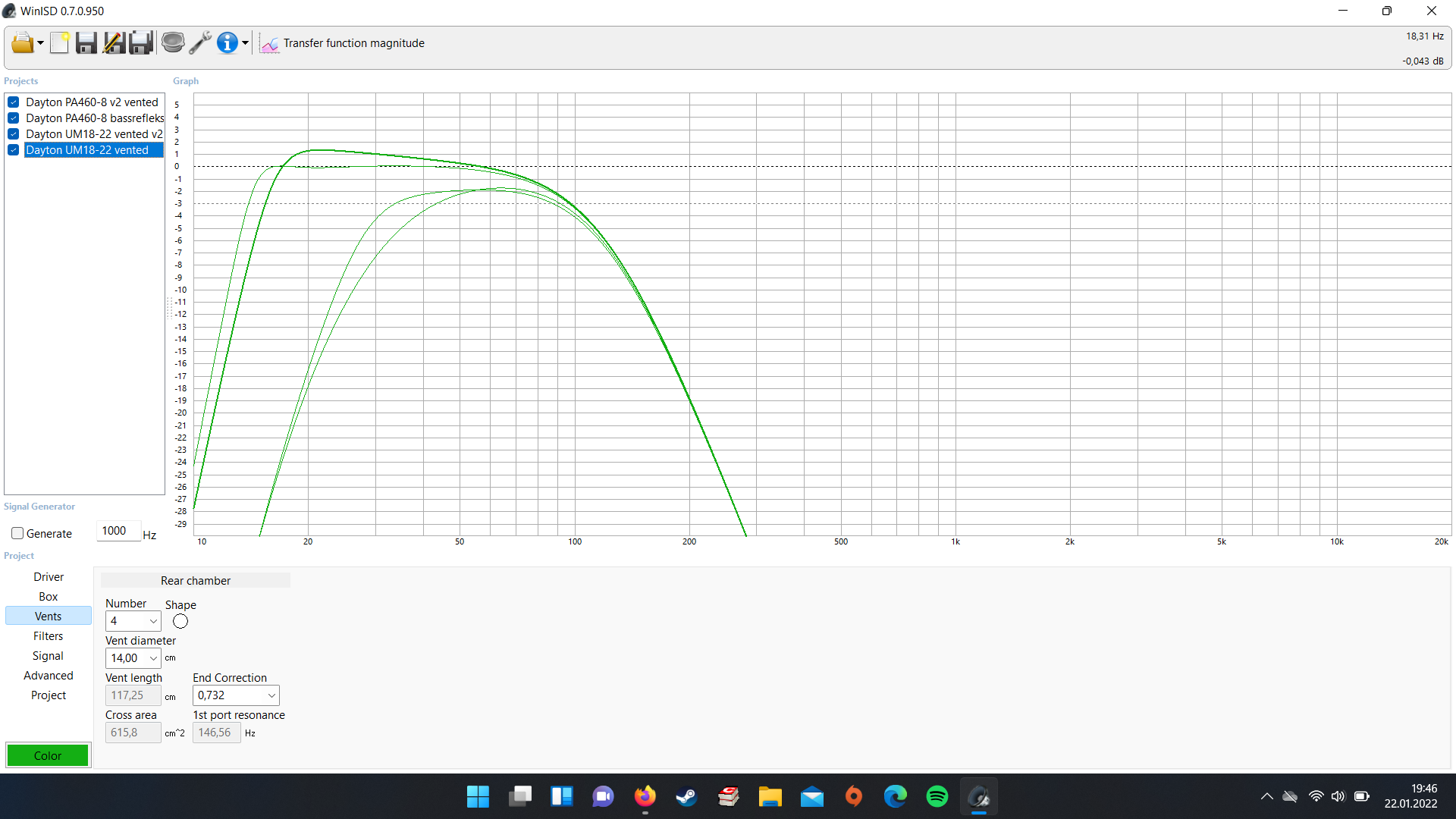This screenshot has width=1456, height=819.
Task: Click the blue info icon
Action: [227, 43]
